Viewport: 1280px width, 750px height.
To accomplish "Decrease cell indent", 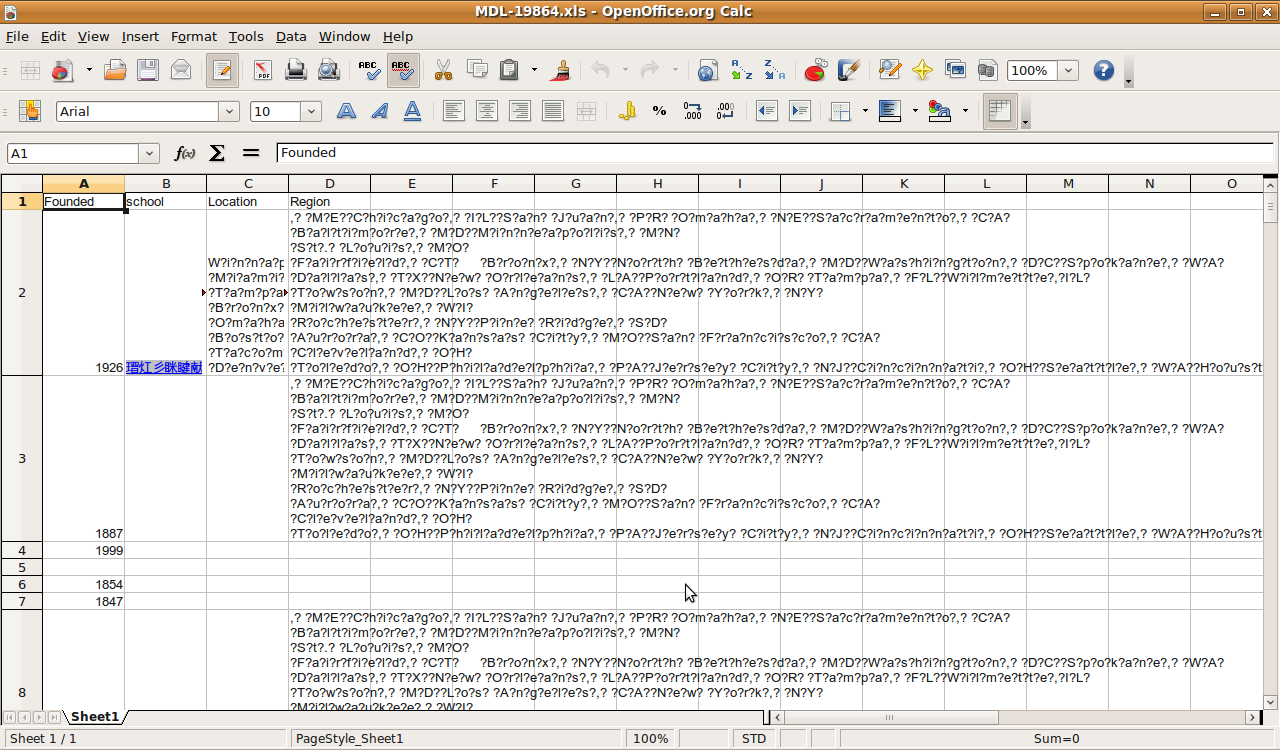I will [x=767, y=111].
